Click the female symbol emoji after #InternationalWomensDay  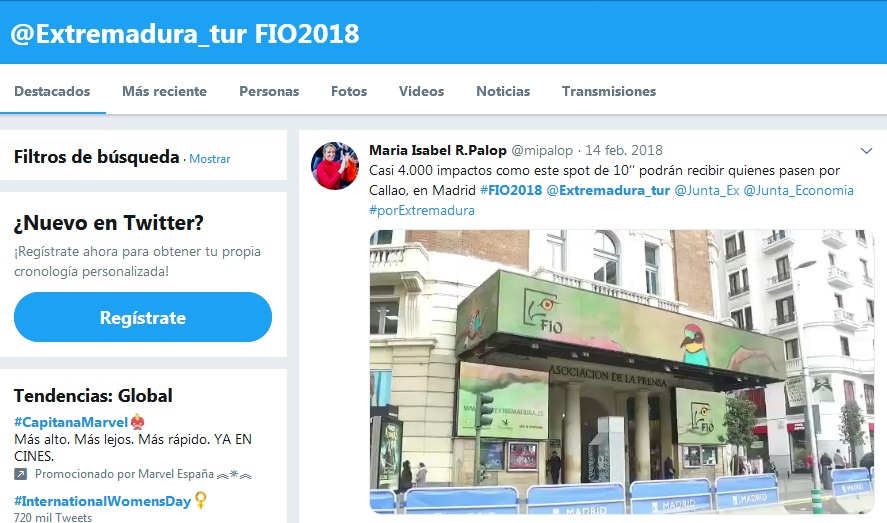click(200, 500)
